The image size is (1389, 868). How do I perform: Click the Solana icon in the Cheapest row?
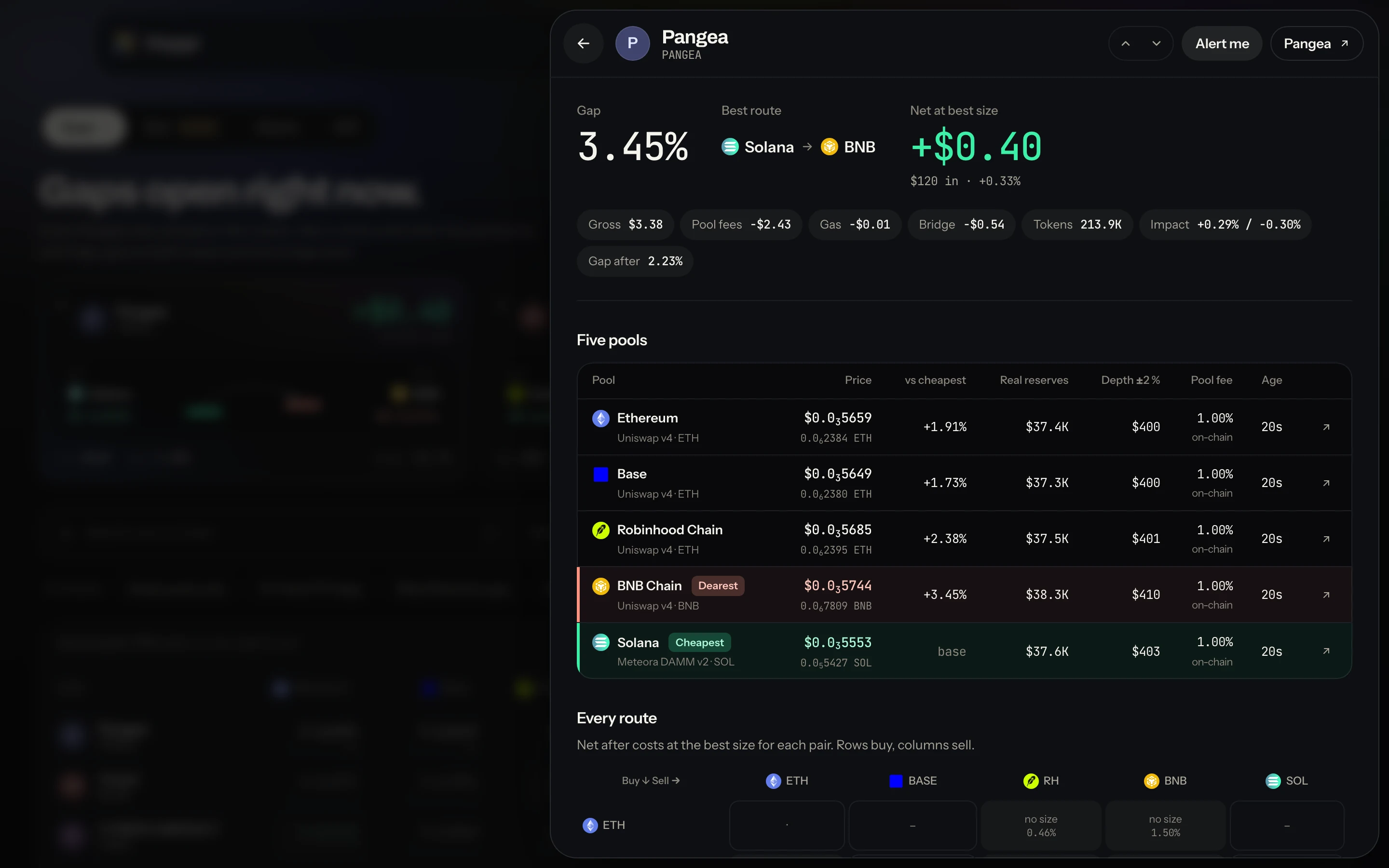600,642
